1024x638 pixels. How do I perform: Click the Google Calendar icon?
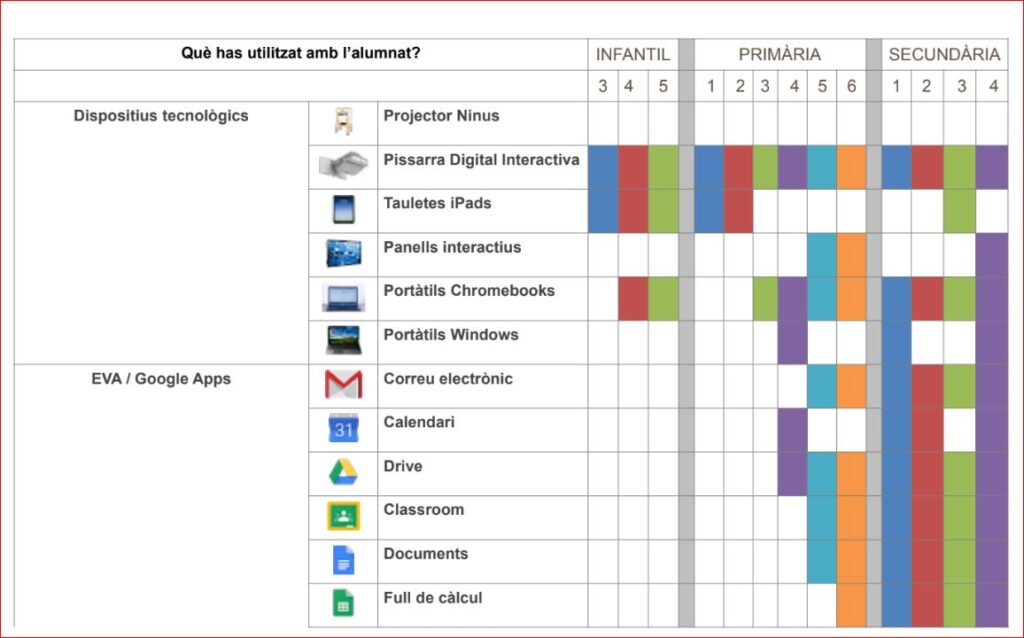(x=343, y=429)
